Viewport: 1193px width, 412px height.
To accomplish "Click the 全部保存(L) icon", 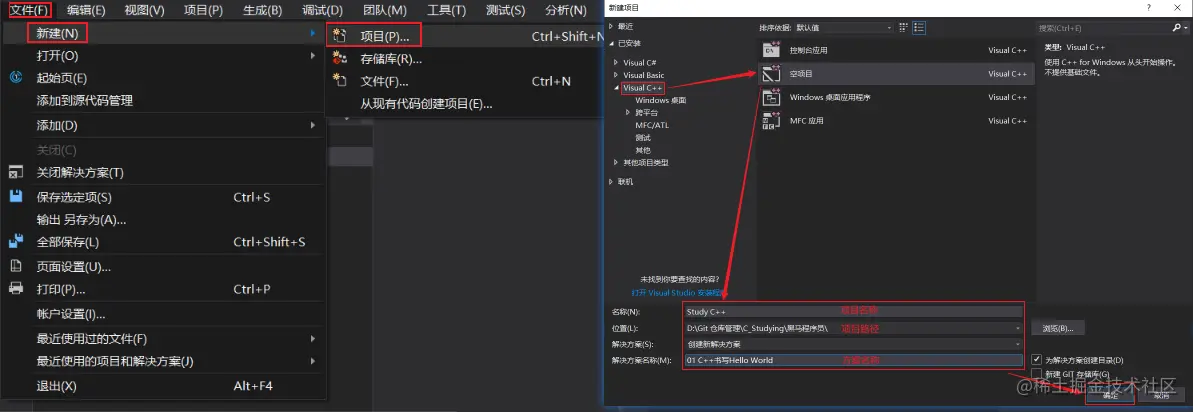I will coord(16,242).
